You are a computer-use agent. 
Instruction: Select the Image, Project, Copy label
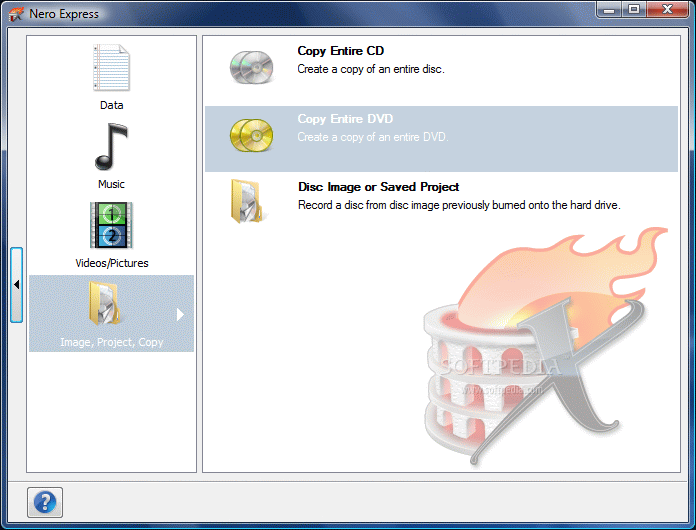(x=112, y=342)
